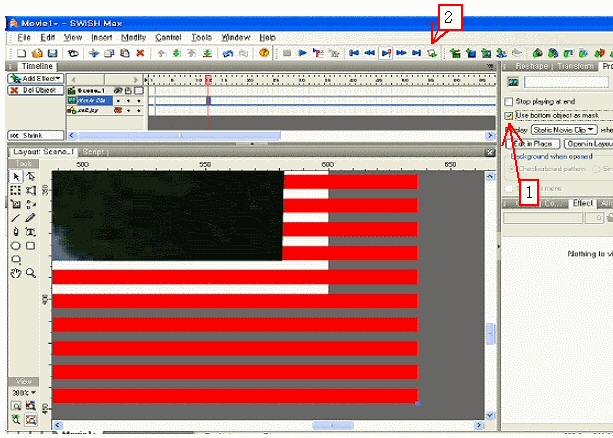Click the Open file folder icon
This screenshot has height=438, width=613.
click(37, 53)
